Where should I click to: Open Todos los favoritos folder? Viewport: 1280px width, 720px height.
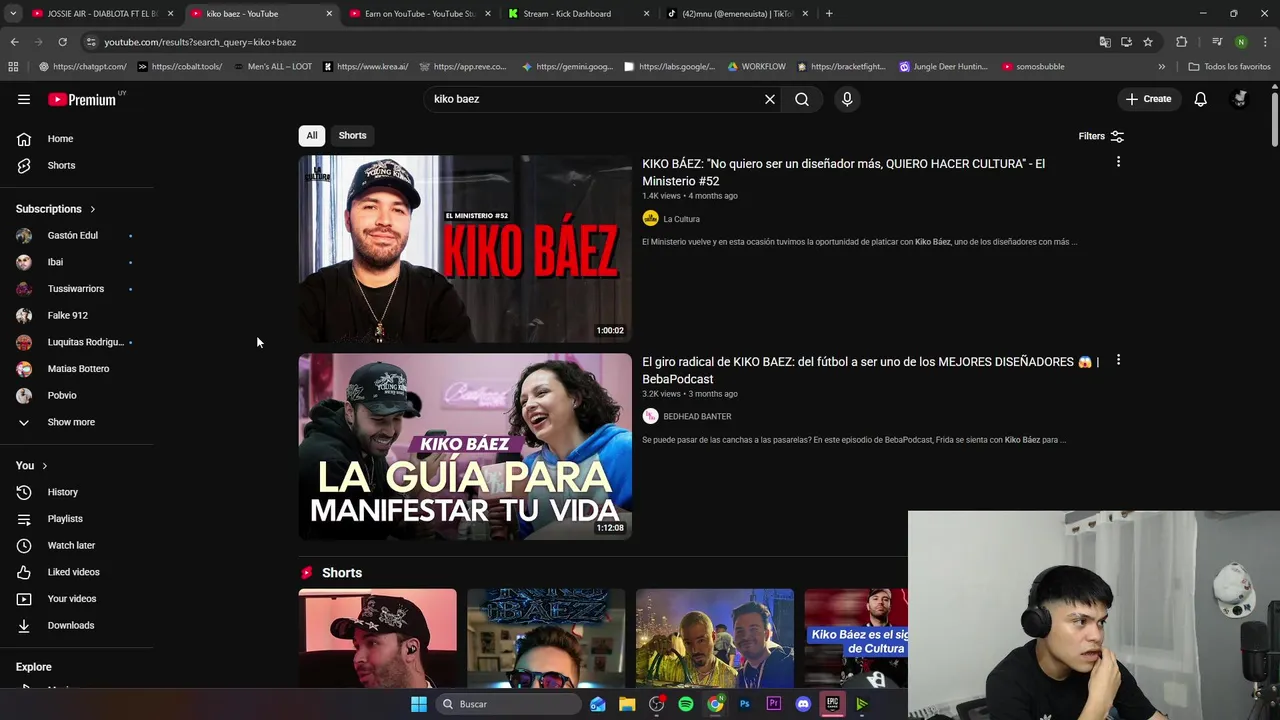[x=1229, y=67]
